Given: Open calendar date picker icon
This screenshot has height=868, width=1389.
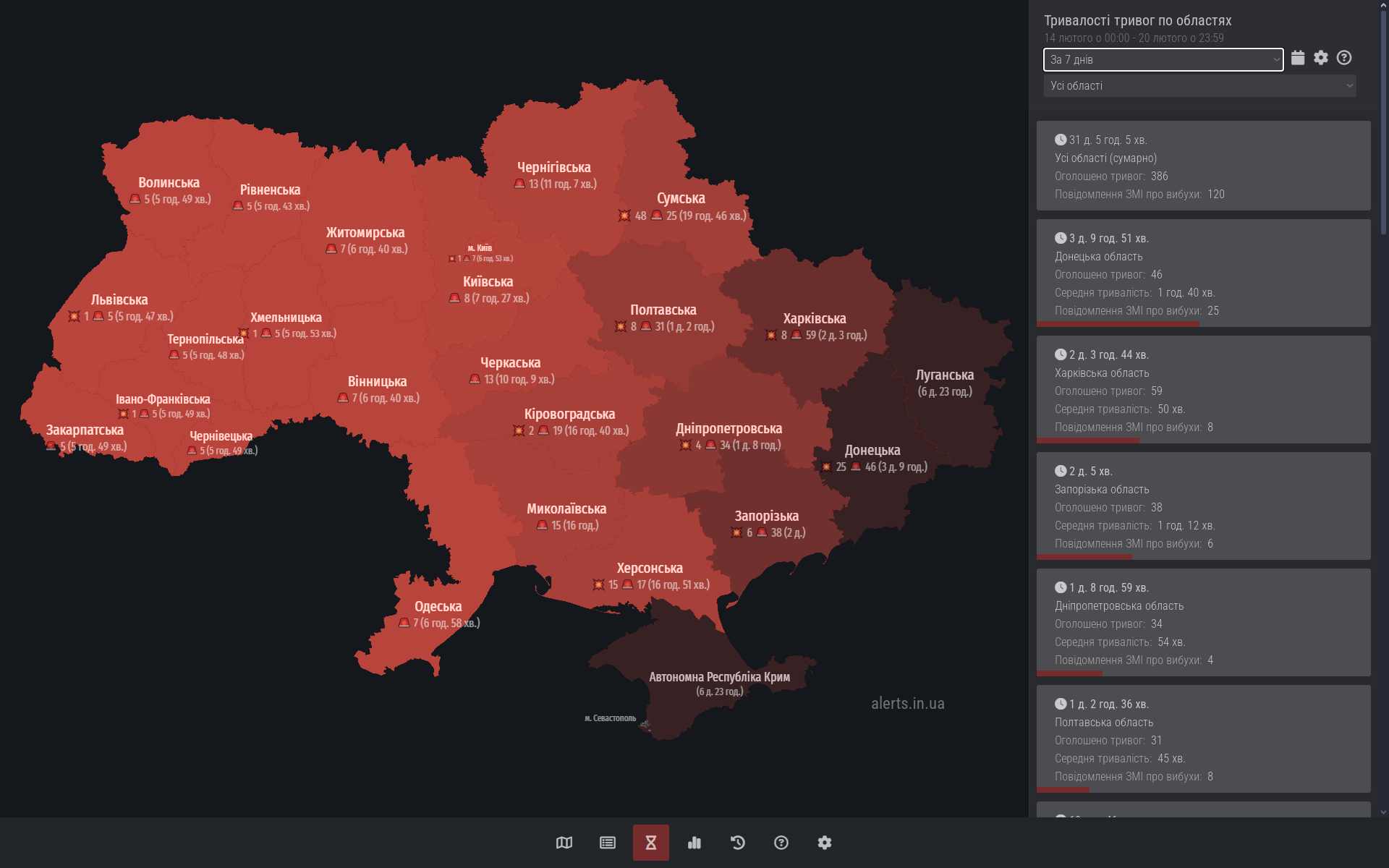Looking at the screenshot, I should click(1298, 58).
